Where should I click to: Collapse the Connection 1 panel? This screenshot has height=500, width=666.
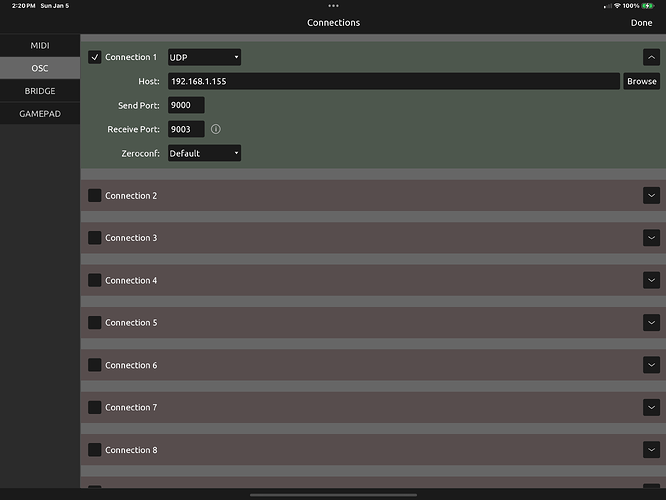click(651, 58)
